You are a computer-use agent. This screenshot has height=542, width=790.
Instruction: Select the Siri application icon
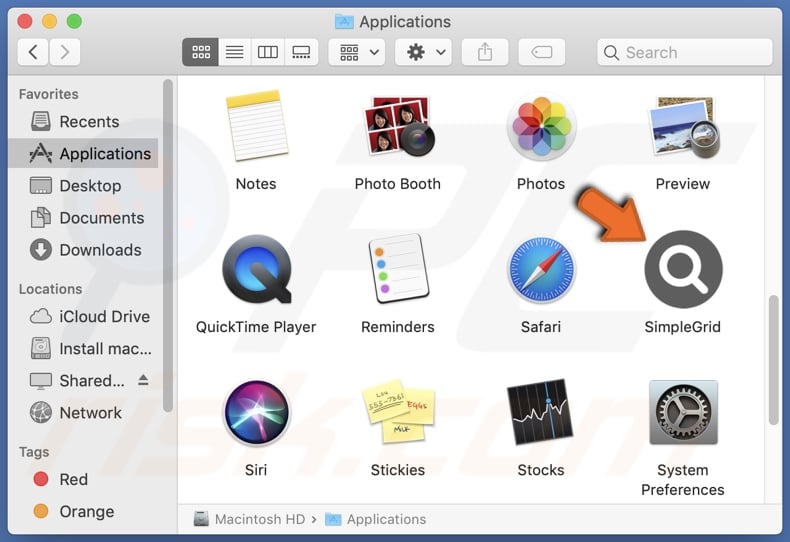(x=256, y=413)
